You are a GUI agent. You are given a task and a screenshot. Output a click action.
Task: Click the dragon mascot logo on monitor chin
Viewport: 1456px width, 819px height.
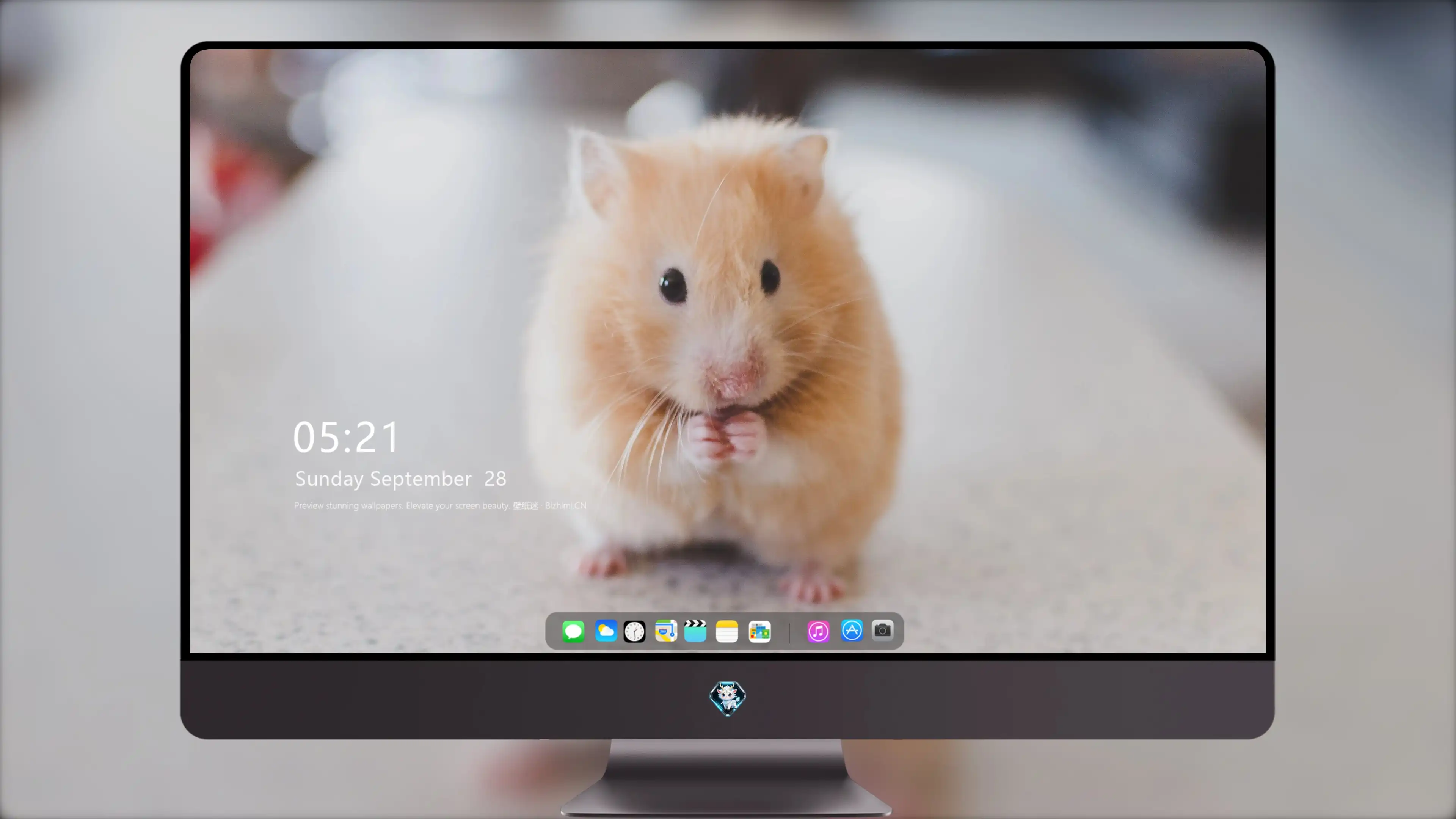728,698
